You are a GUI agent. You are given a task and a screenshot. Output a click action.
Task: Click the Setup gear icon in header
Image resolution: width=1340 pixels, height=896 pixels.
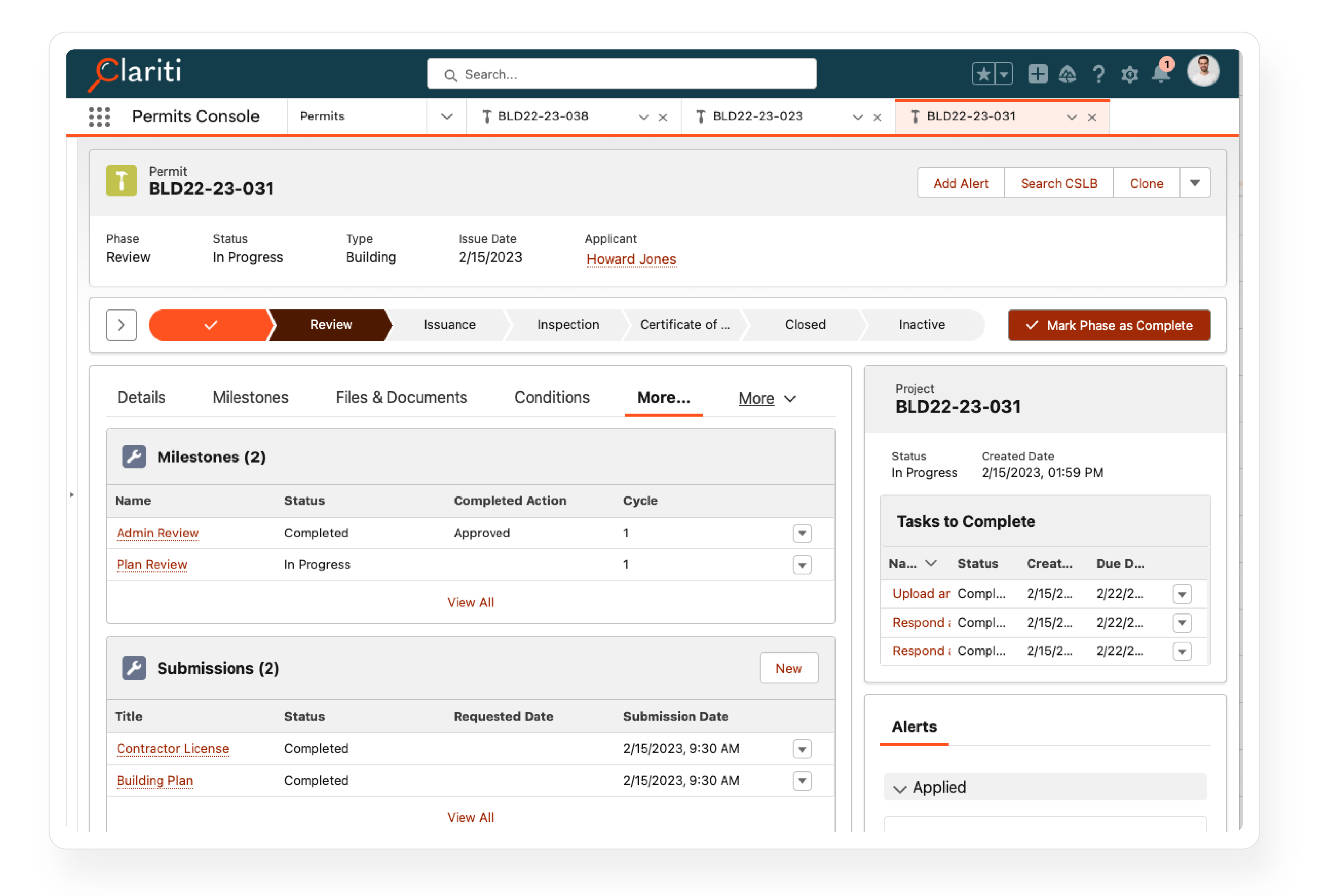click(1129, 74)
